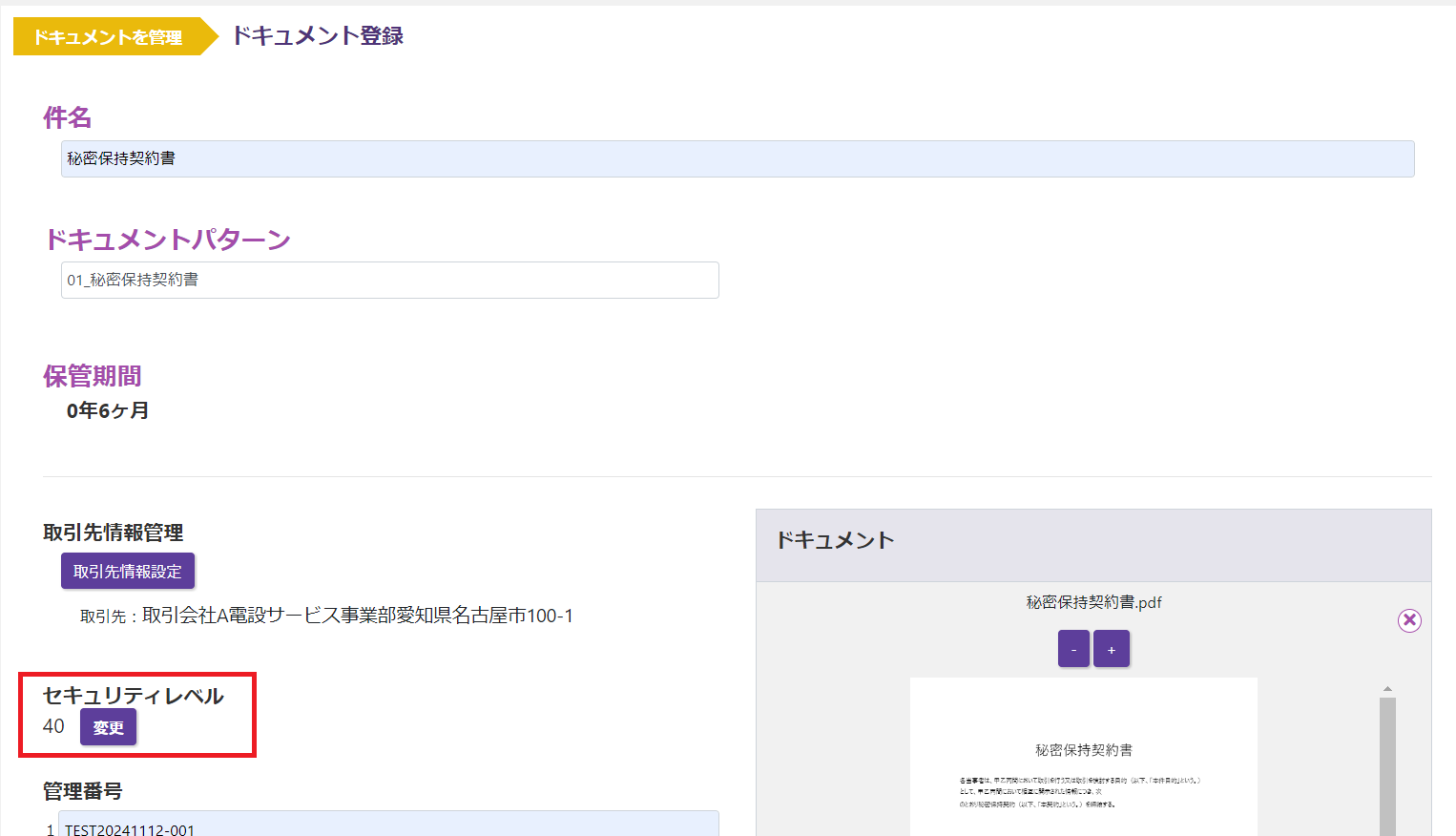Select the ドキュメント登録 page title
The image size is (1456, 836).
pyautogui.click(x=316, y=35)
